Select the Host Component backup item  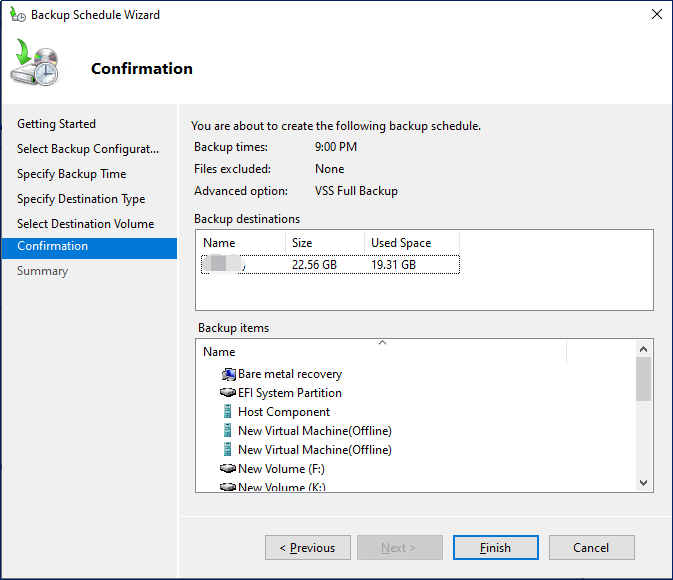click(x=283, y=412)
